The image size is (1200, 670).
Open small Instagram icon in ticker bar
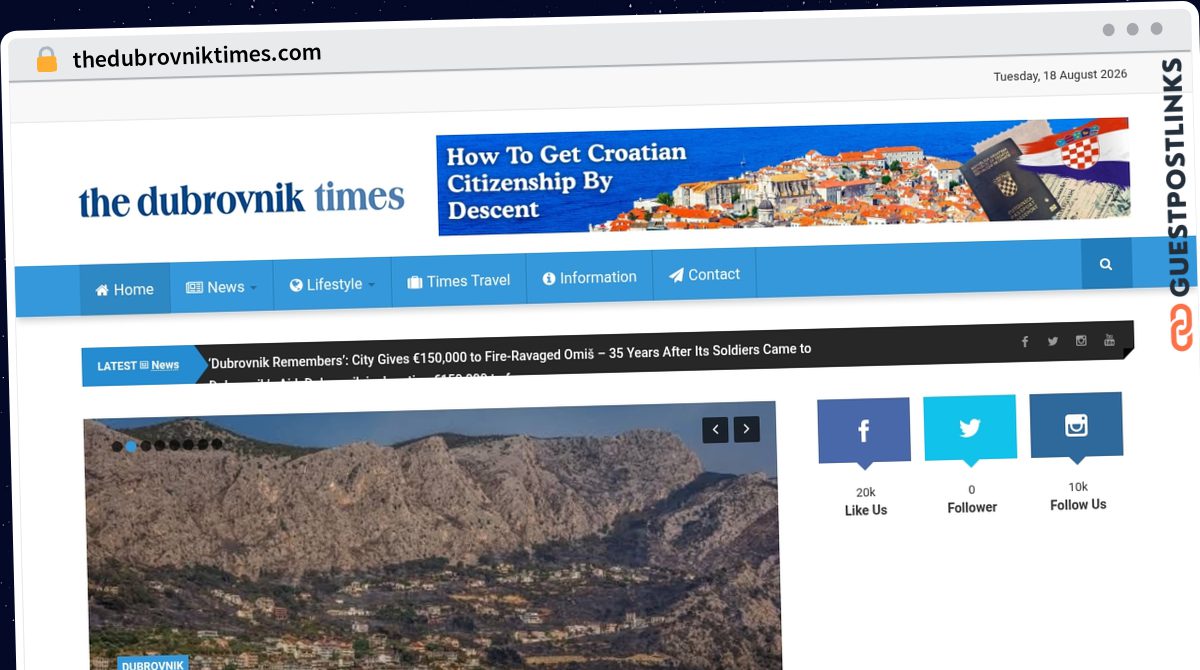1081,341
